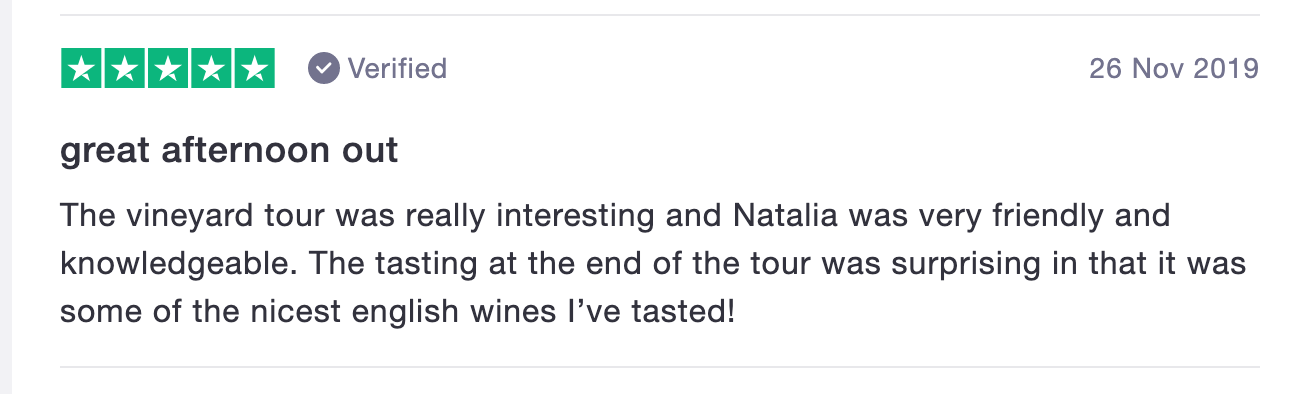Image resolution: width=1308 pixels, height=394 pixels.
Task: Open the review titled great afternoon out
Action: (229, 150)
